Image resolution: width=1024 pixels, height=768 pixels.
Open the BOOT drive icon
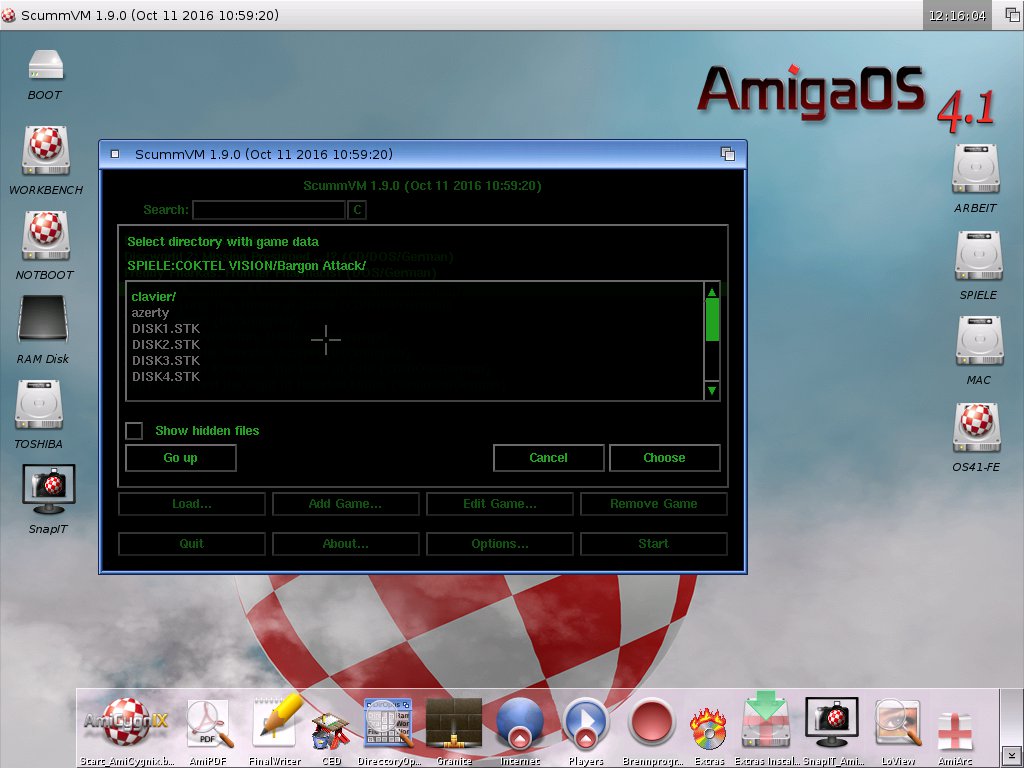pos(46,66)
